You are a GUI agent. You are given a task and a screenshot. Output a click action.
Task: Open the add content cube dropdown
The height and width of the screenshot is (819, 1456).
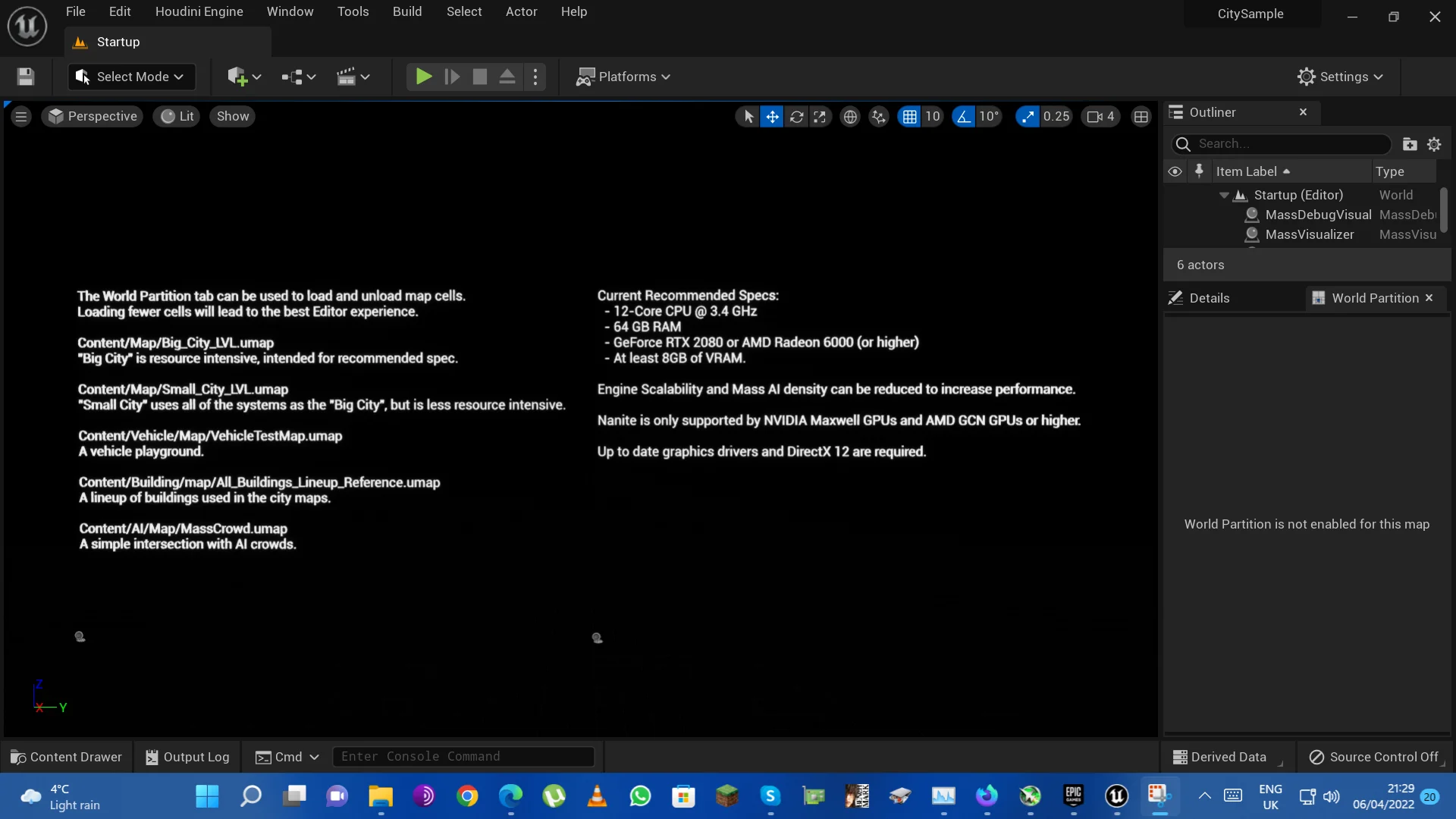pos(243,77)
